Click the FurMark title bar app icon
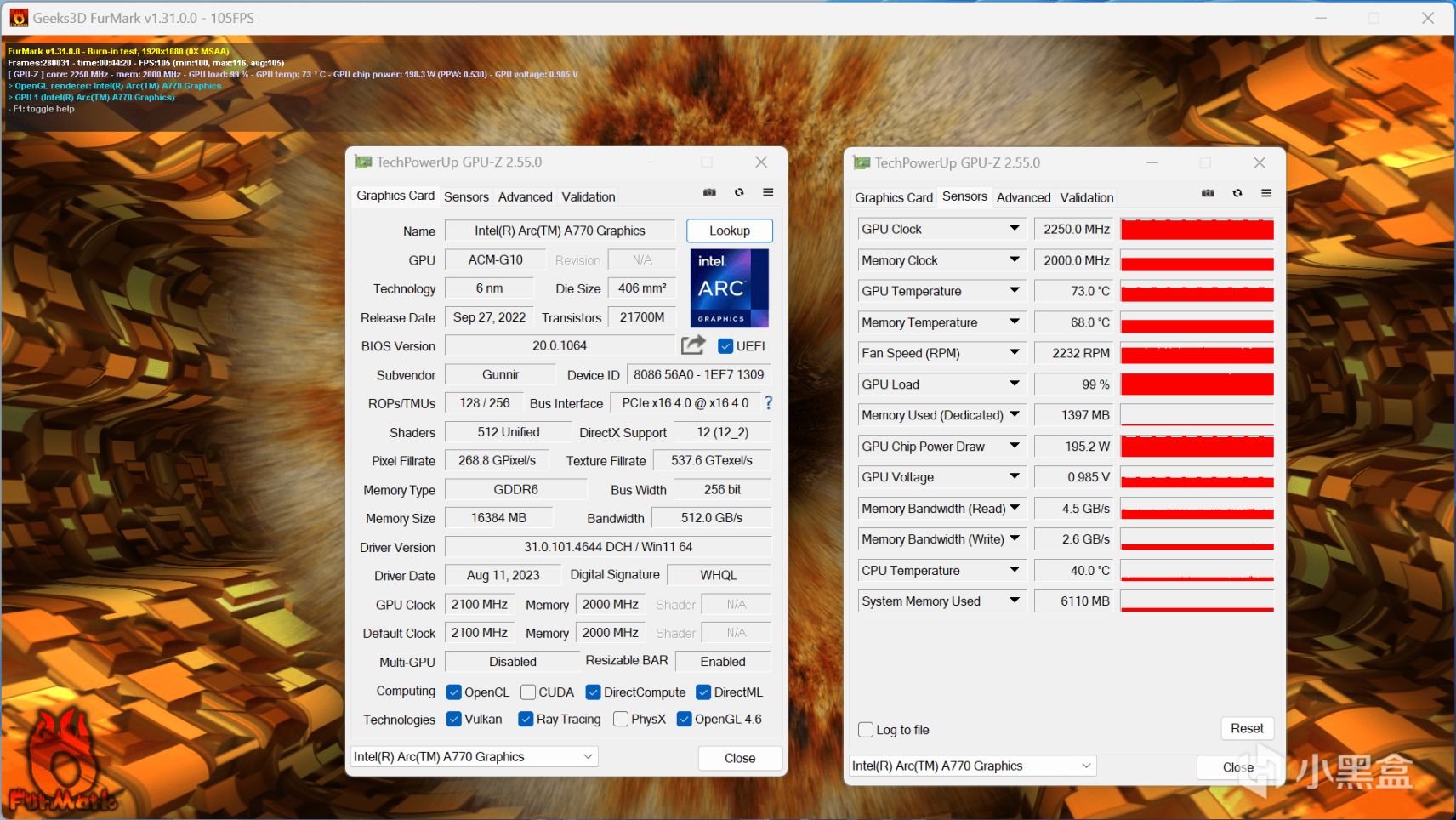The height and width of the screenshot is (820, 1456). 18,18
